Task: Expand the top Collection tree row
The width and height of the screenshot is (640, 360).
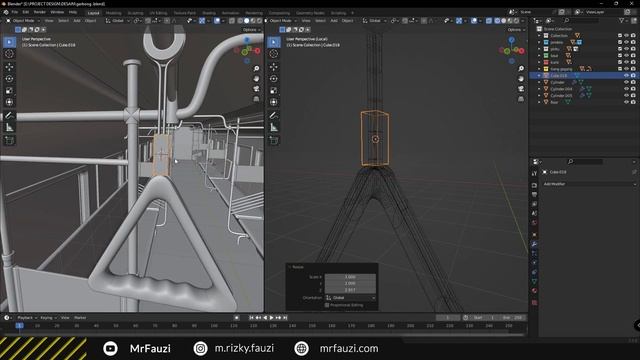Action: click(539, 36)
